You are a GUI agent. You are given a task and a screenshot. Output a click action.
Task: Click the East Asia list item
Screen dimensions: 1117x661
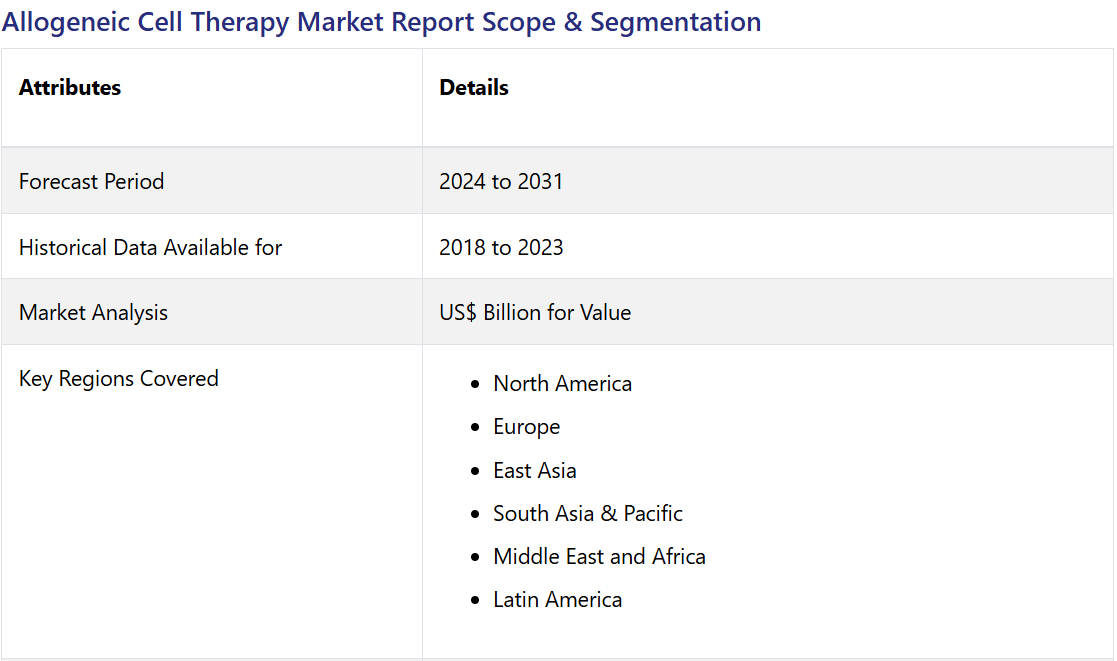pos(534,470)
